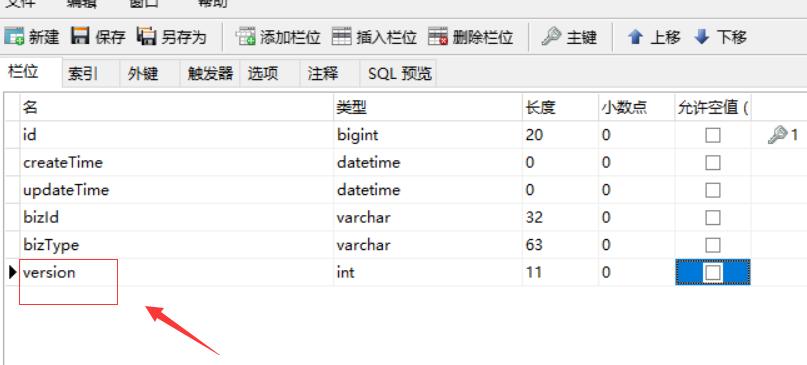
Task: Insert a field with 插入栏位
Action: [374, 37]
